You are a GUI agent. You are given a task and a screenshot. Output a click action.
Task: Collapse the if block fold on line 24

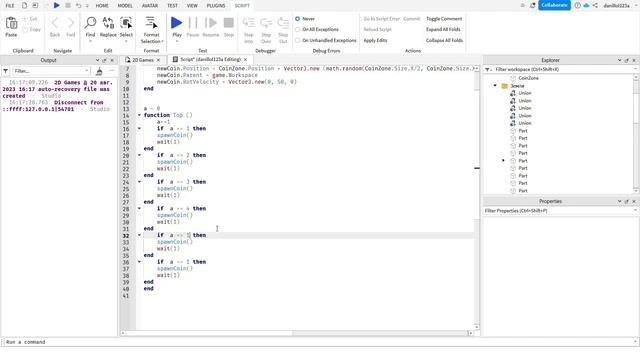[139, 182]
